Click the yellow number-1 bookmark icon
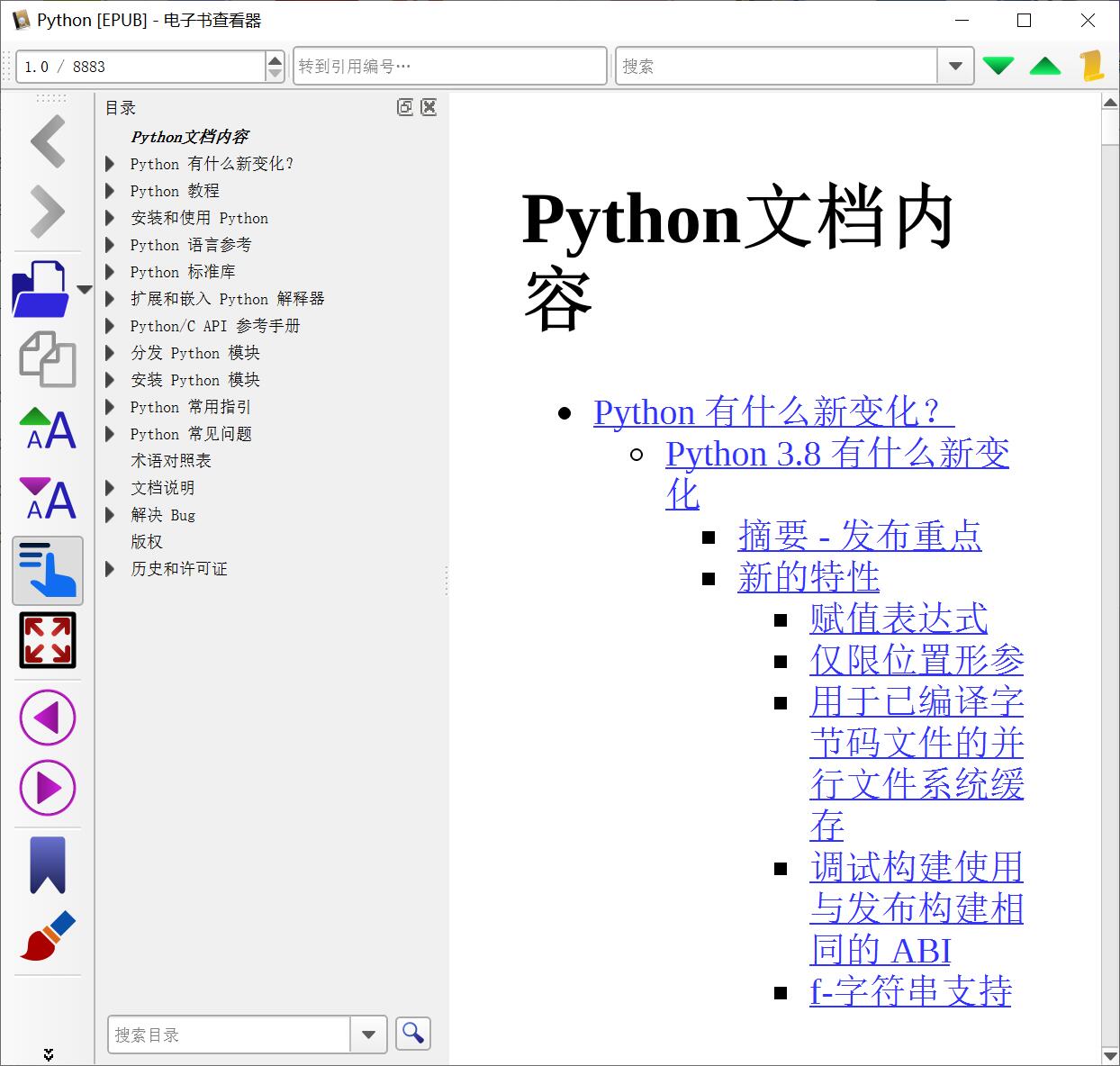 point(1092,66)
